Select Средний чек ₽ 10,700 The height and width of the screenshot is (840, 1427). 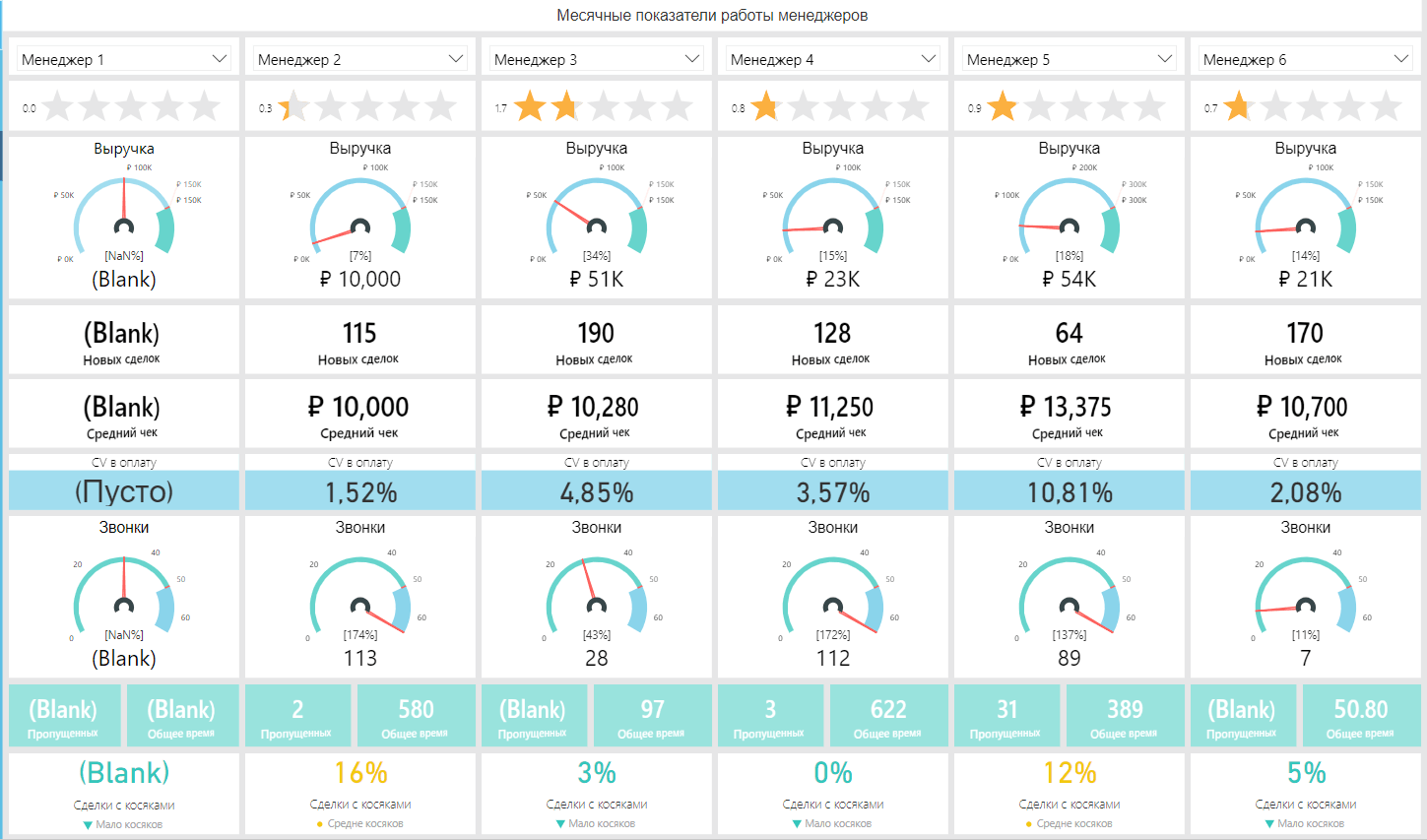[x=1302, y=407]
